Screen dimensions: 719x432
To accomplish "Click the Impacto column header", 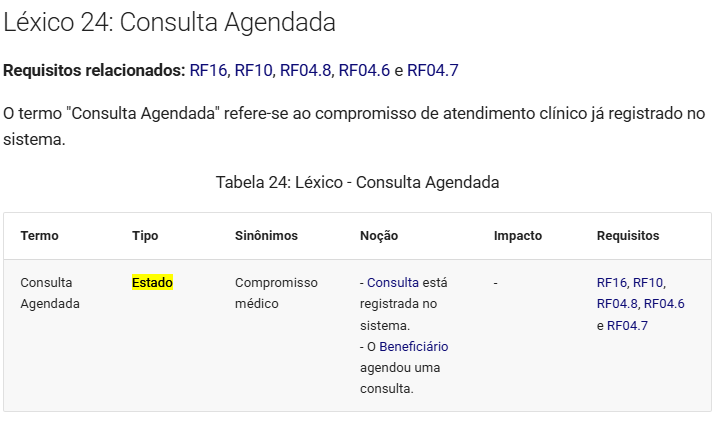I will (518, 236).
